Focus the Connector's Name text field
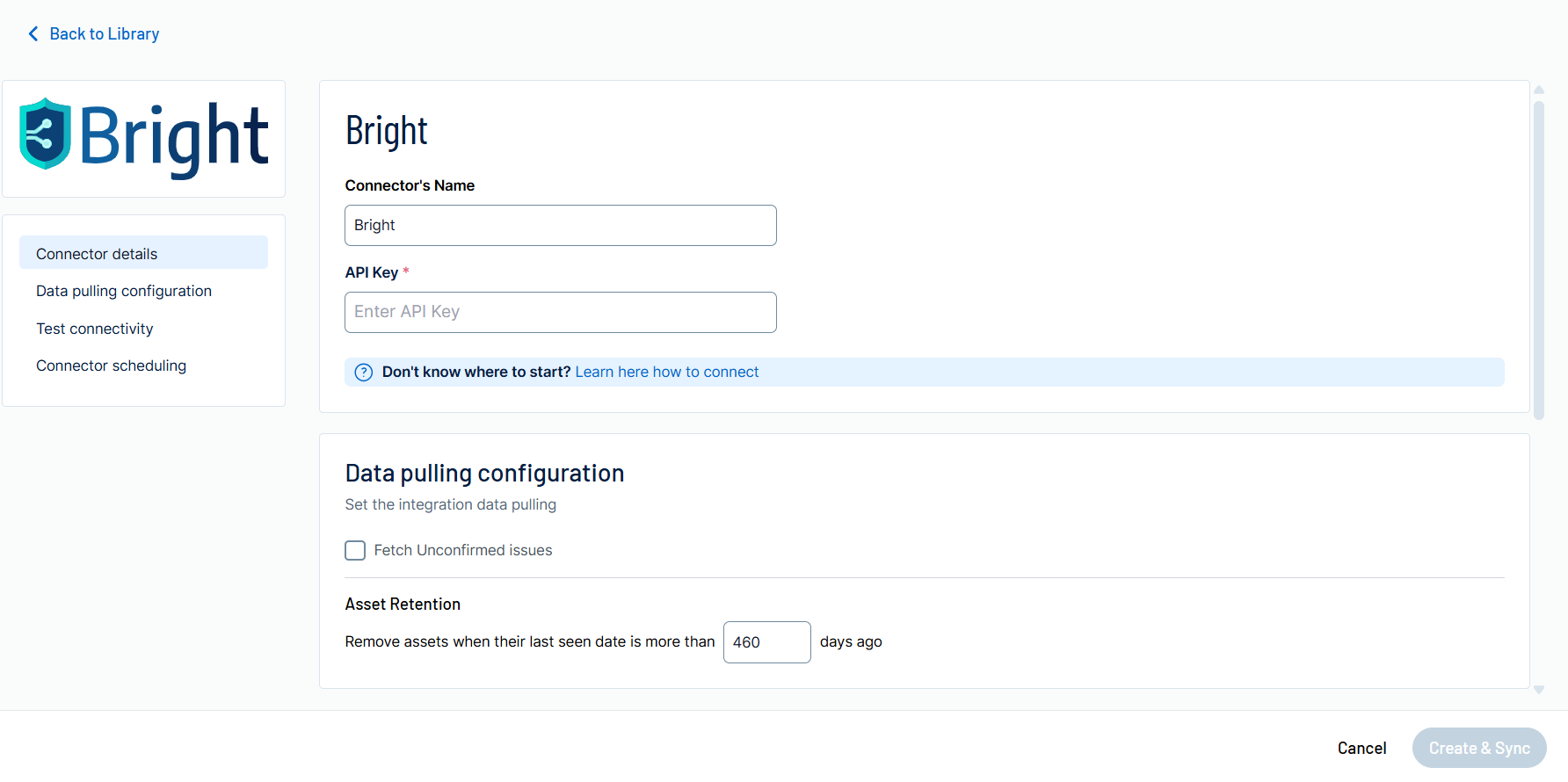Viewport: 1568px width, 782px height. pos(561,226)
